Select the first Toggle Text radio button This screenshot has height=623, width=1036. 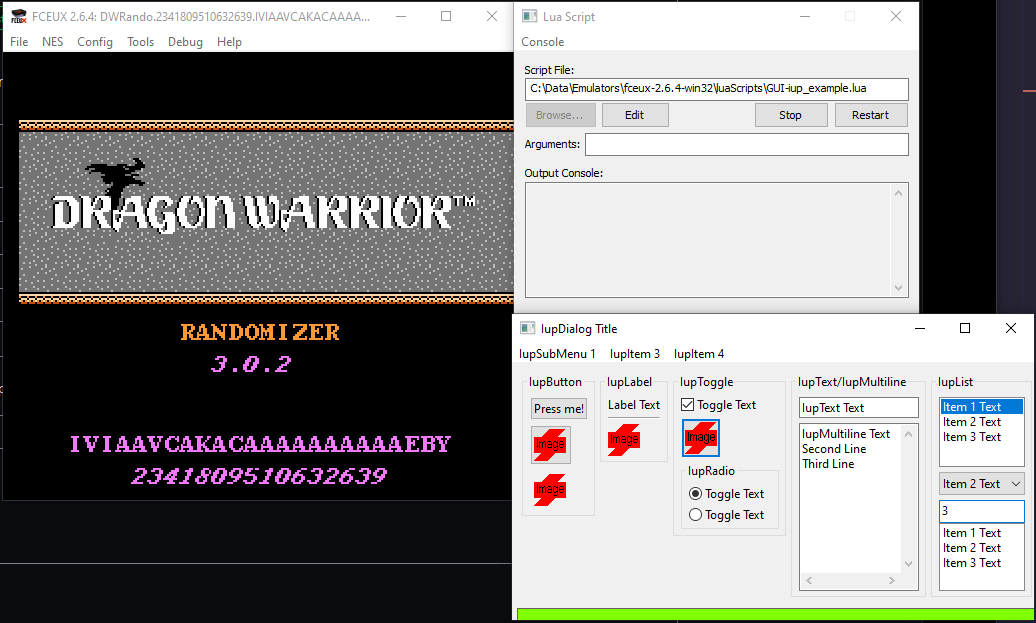(x=695, y=494)
